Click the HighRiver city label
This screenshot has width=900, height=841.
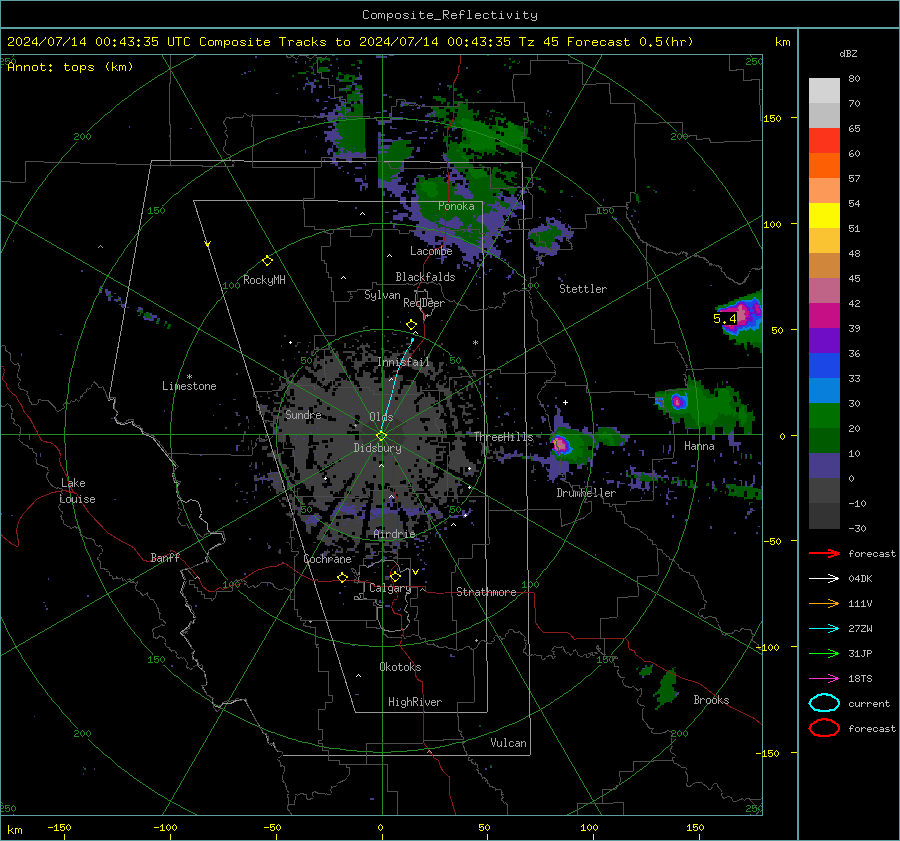tap(415, 702)
